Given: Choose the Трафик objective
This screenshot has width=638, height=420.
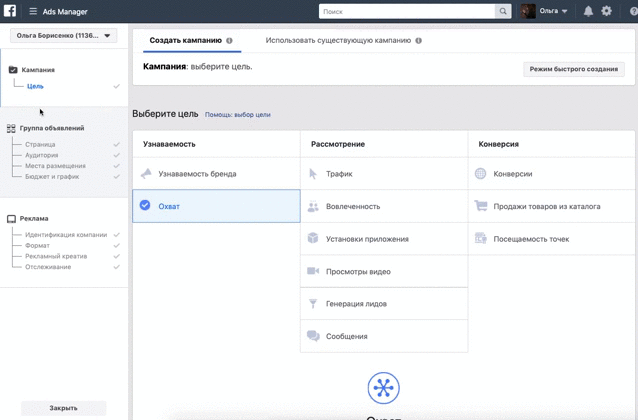Looking at the screenshot, I should click(x=384, y=174).
